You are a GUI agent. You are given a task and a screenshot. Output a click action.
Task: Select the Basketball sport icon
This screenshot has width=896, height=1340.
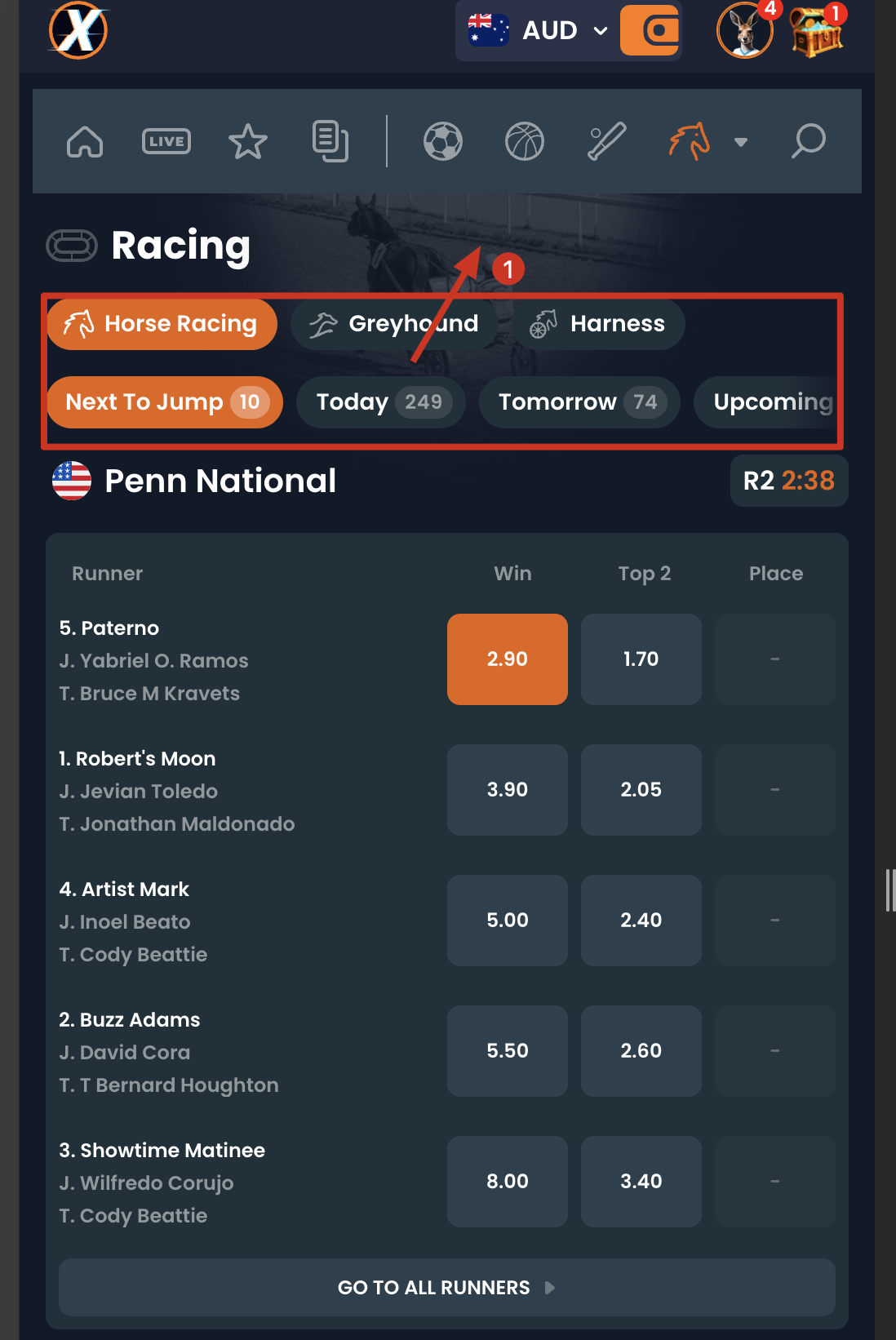pyautogui.click(x=525, y=140)
